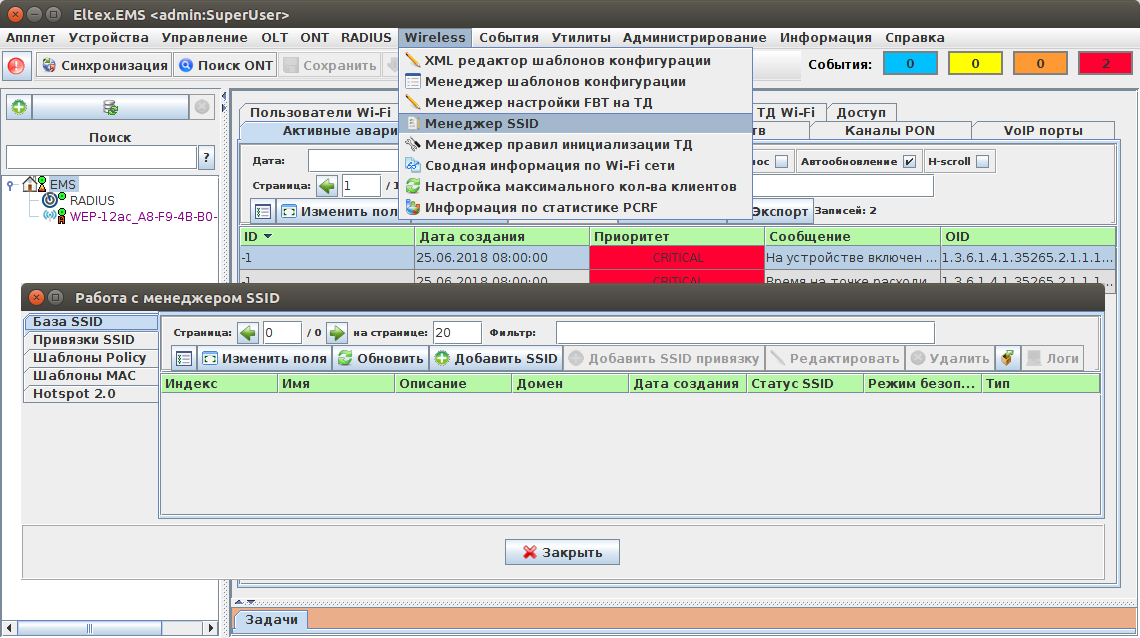Switch to Каналы PON tab
Image resolution: width=1140 pixels, height=638 pixels.
pos(889,131)
